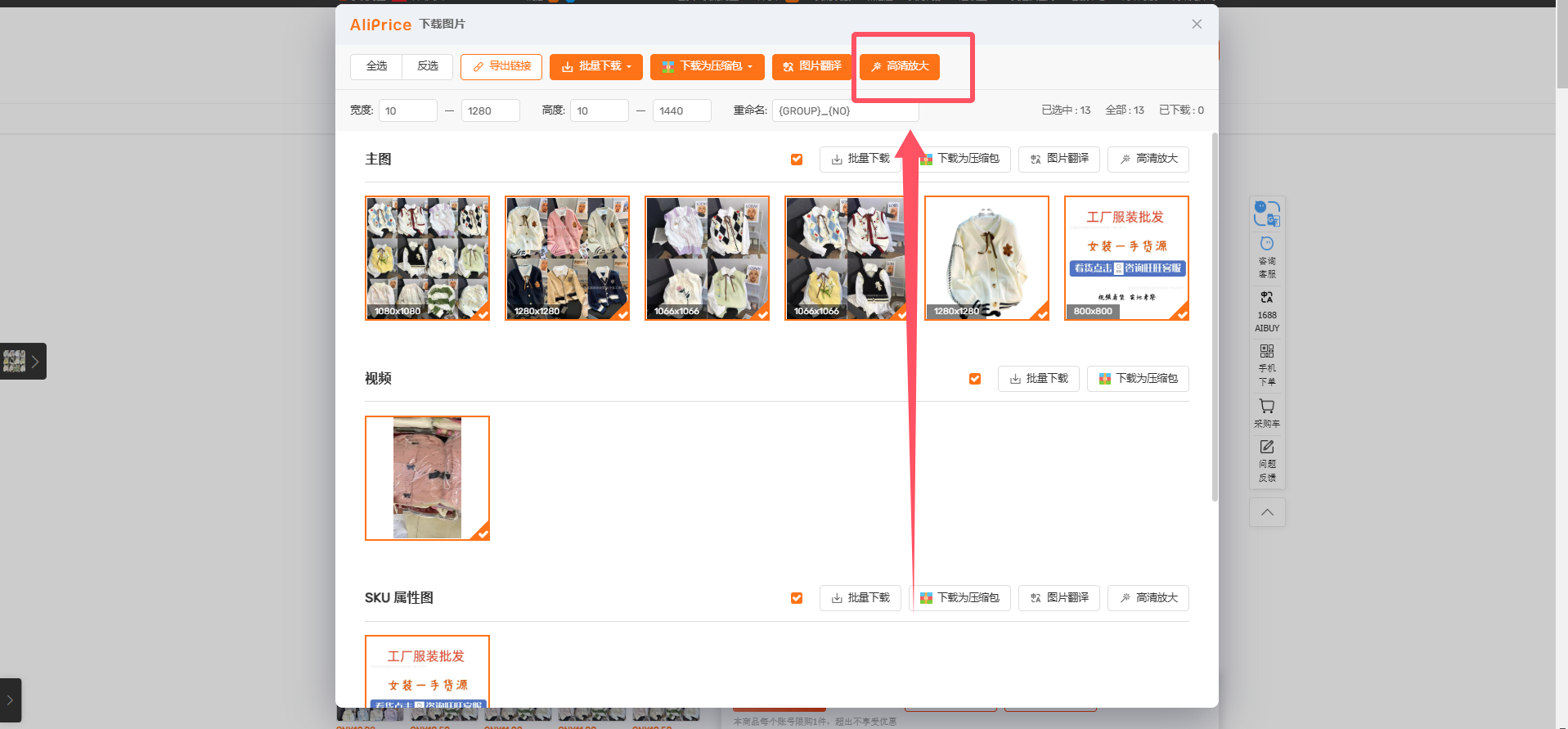Click the dialog's vertical scrollbar
Image resolution: width=1568 pixels, height=729 pixels.
(x=1215, y=317)
